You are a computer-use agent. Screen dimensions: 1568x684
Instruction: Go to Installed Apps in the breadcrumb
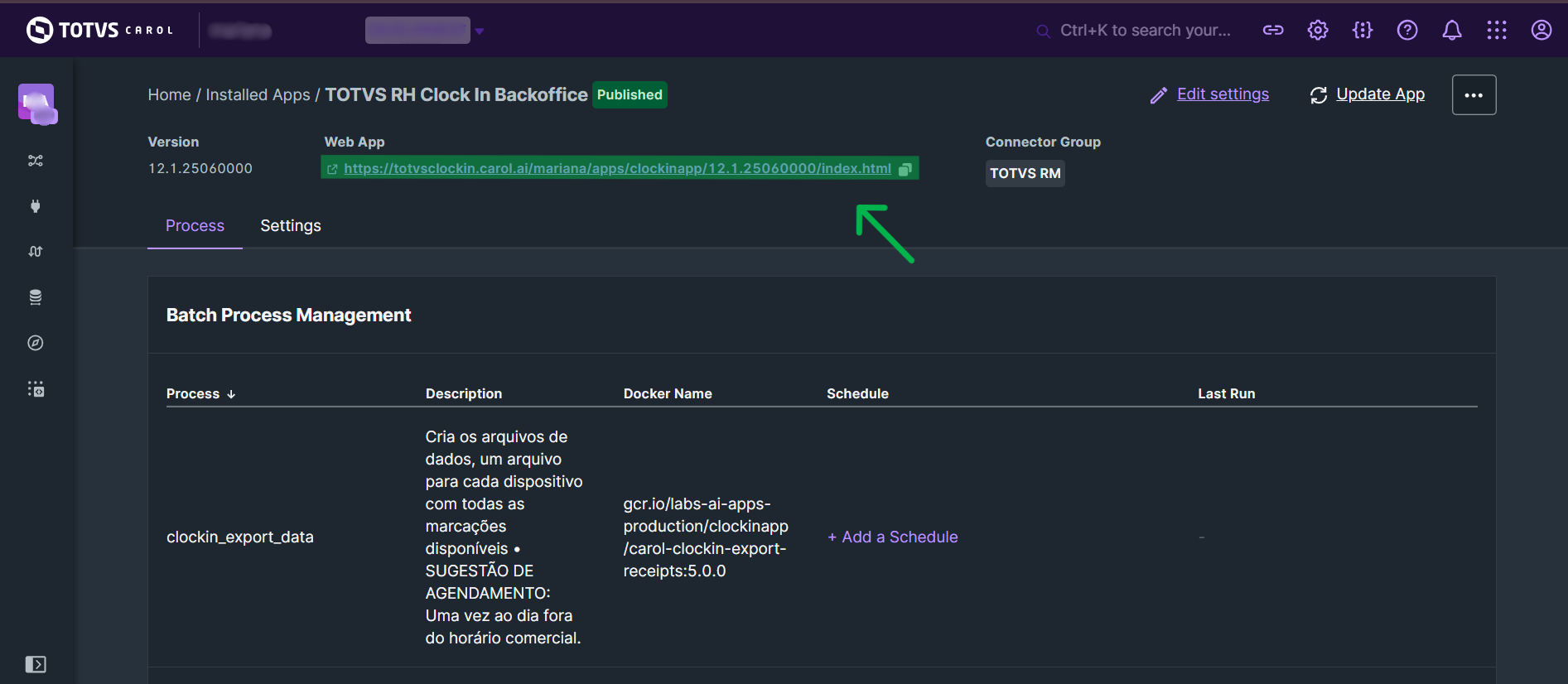point(258,95)
